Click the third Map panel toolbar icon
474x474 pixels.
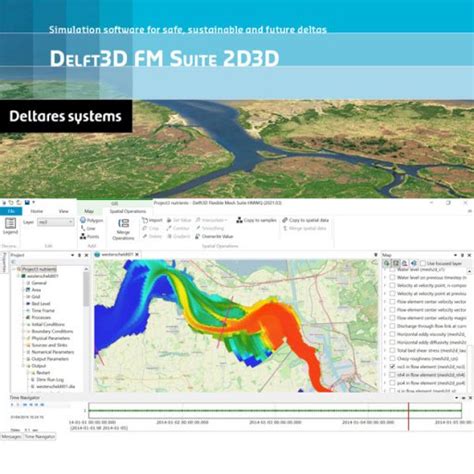404,263
